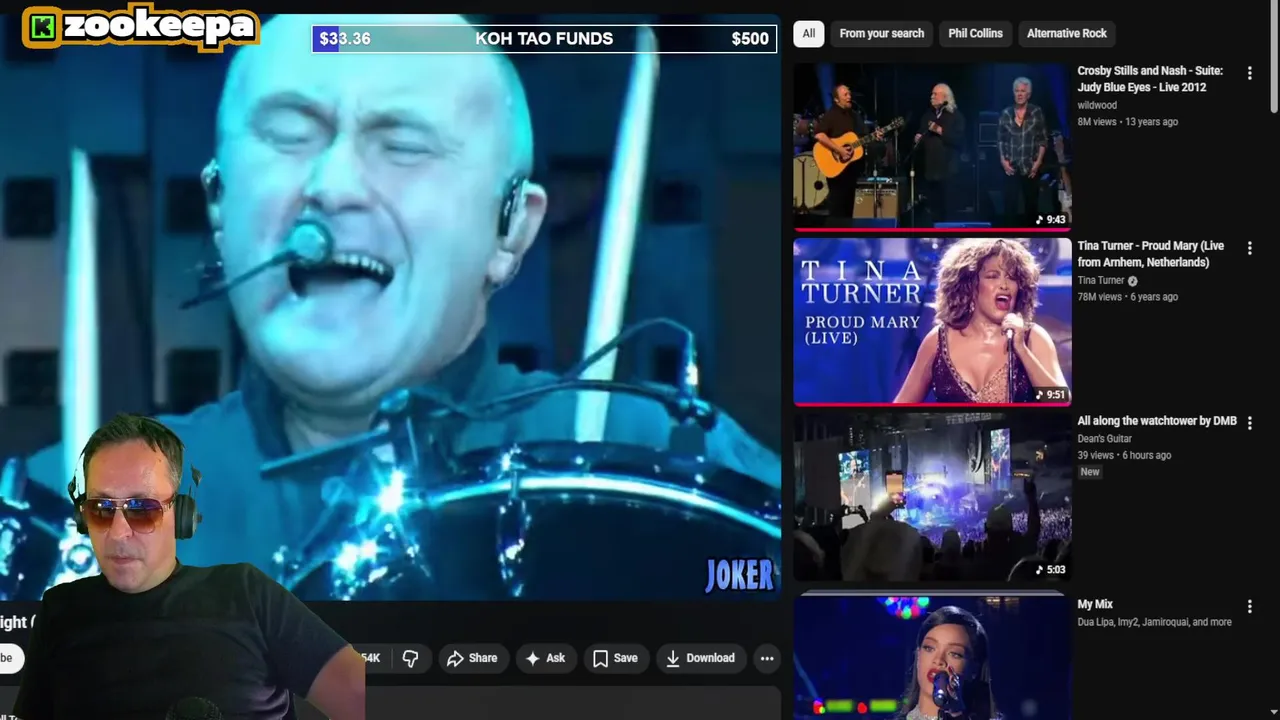Open Tina Turner Proud Mary thumbnail

tap(932, 321)
